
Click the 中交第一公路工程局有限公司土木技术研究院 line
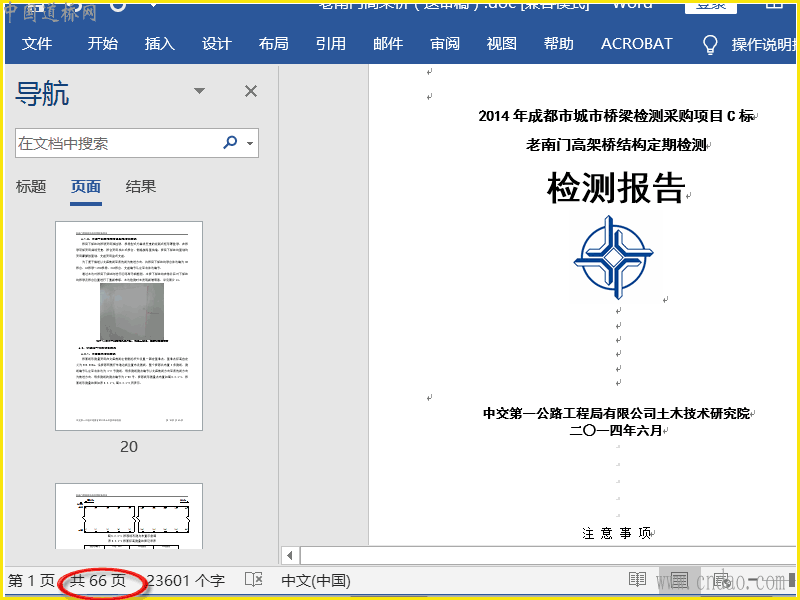pos(616,413)
